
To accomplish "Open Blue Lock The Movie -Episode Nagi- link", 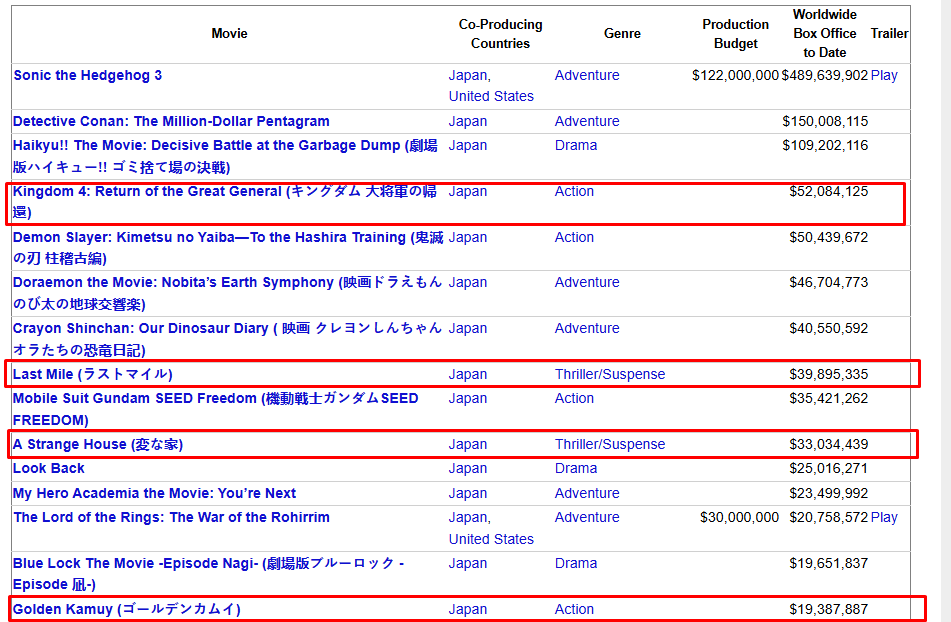I will click(x=208, y=574).
